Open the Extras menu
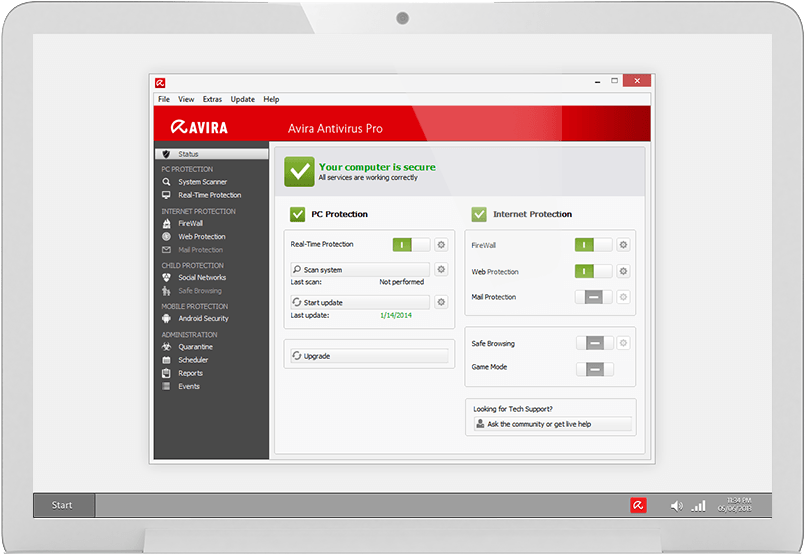The image size is (806, 554). [x=212, y=99]
